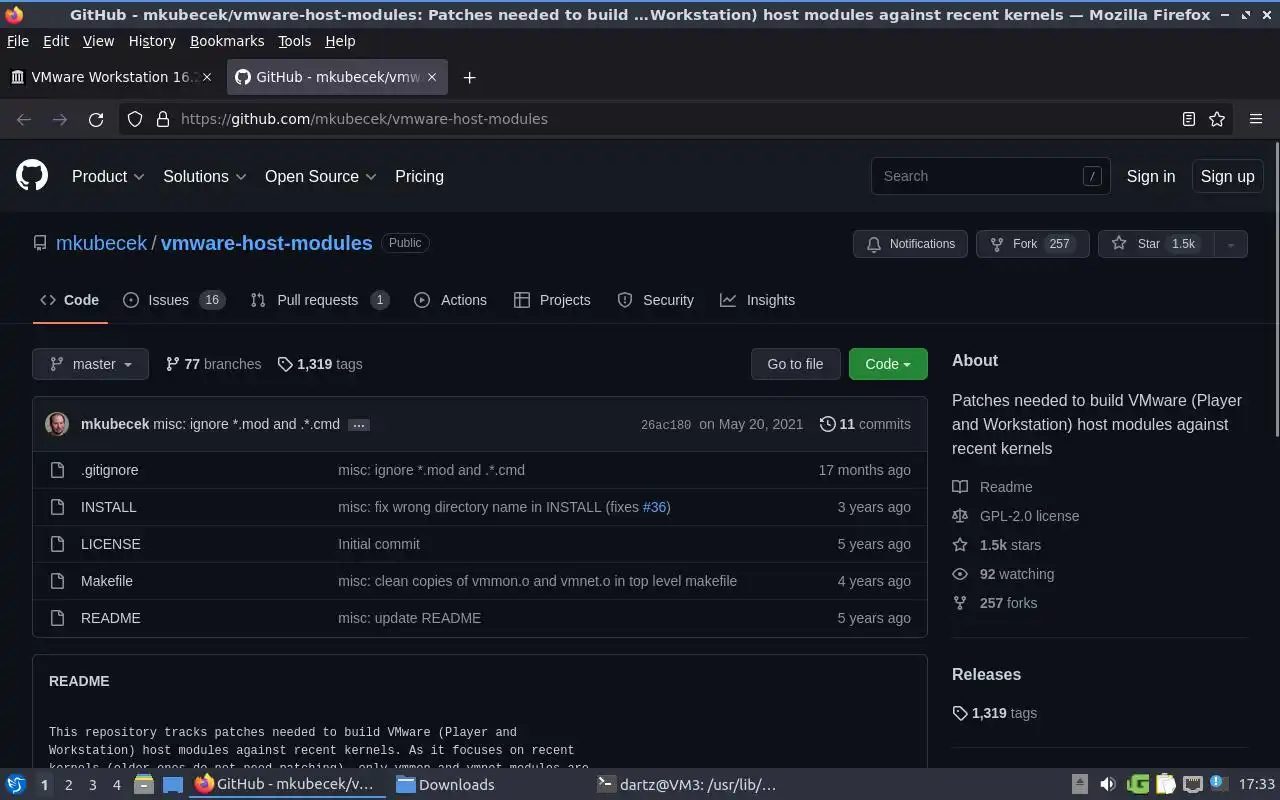Viewport: 1280px width, 800px height.
Task: Open the Bookmarks menu
Action: [227, 41]
